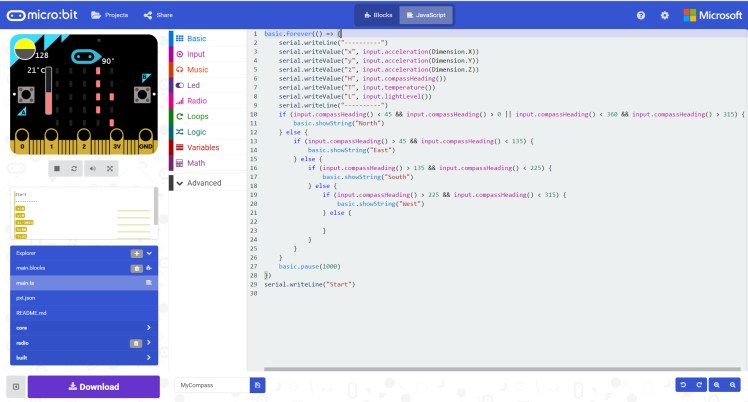
Task: Expand the Advanced categories
Action: click(x=208, y=183)
